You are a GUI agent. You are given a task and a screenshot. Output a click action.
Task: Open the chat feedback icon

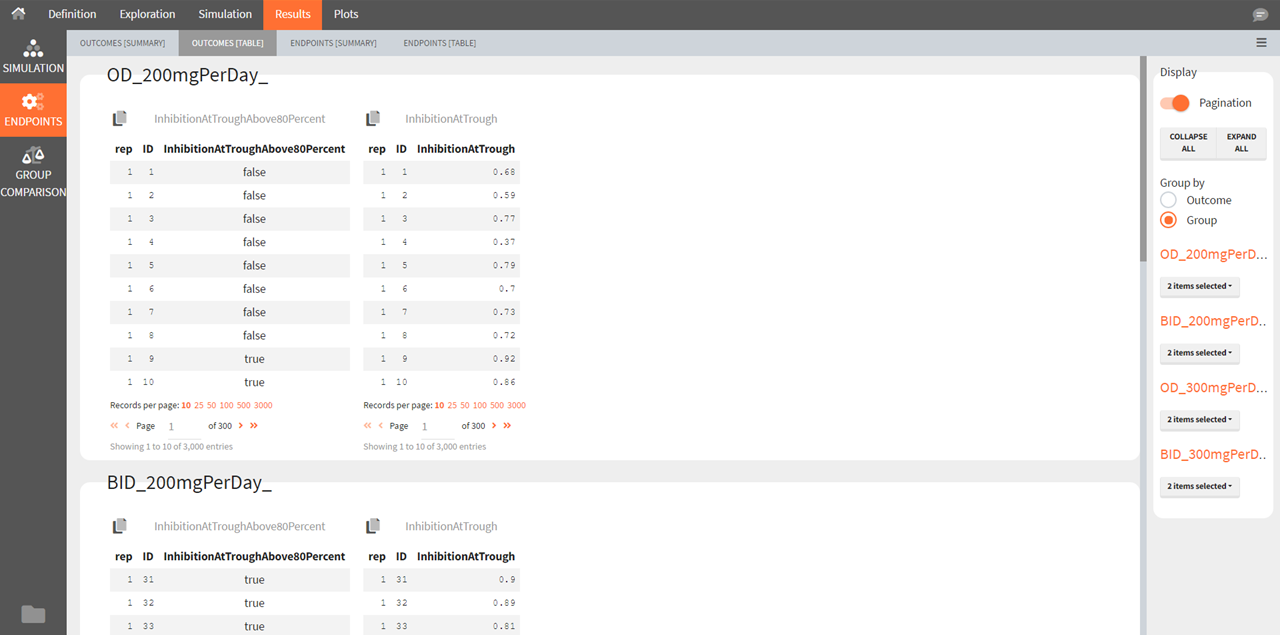pyautogui.click(x=1260, y=15)
